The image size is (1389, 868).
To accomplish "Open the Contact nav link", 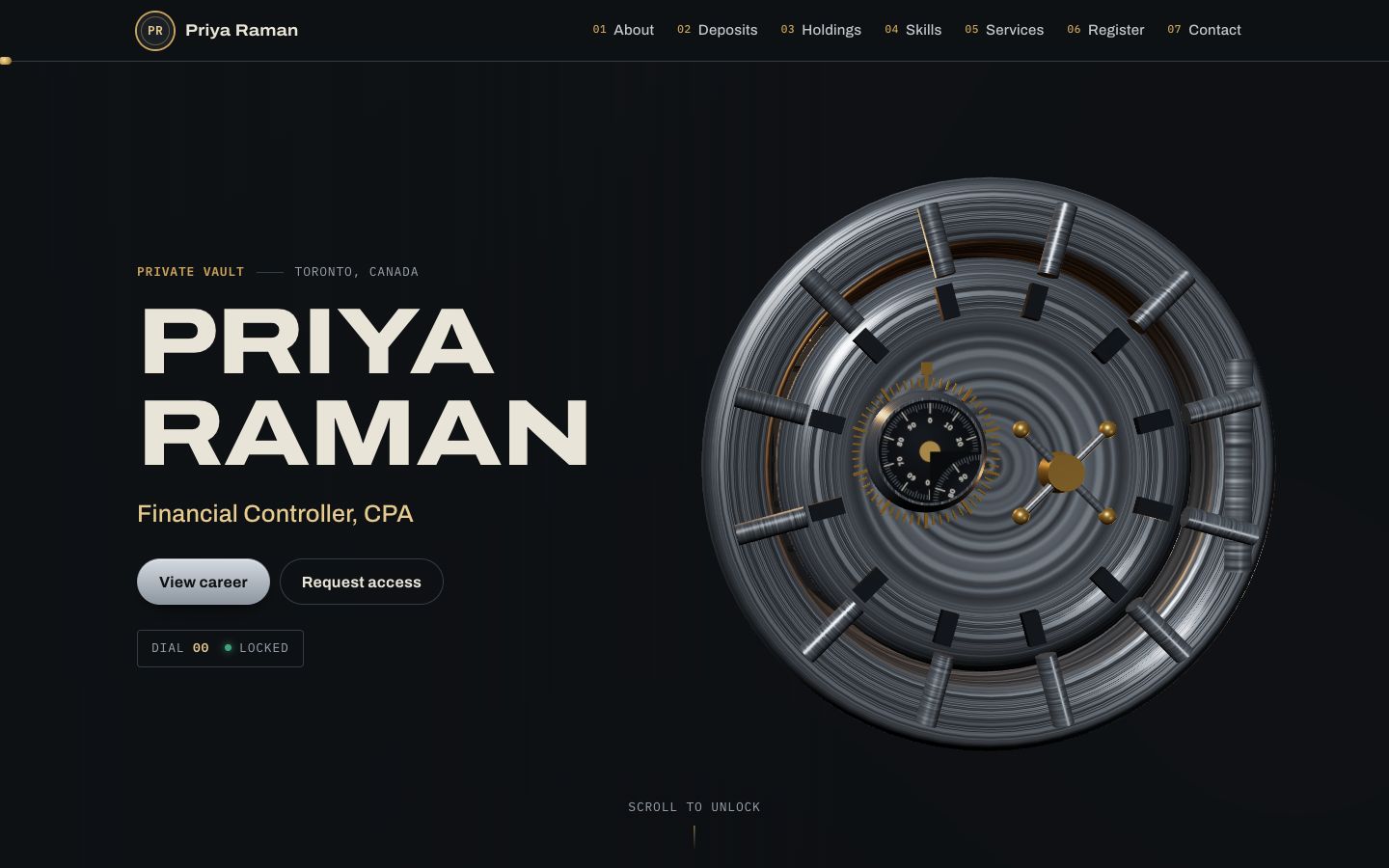I will pyautogui.click(x=1204, y=30).
